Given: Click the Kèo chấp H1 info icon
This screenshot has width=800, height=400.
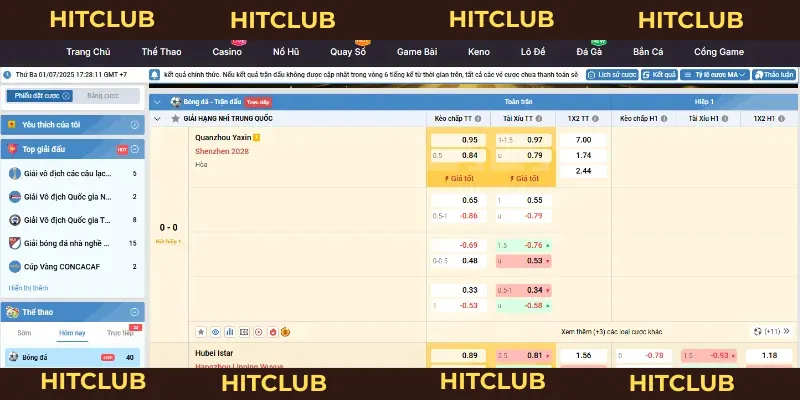Looking at the screenshot, I should tap(664, 118).
